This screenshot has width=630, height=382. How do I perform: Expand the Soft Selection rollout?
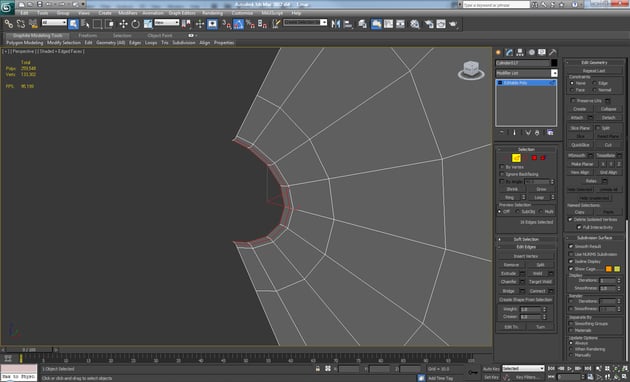click(x=526, y=239)
